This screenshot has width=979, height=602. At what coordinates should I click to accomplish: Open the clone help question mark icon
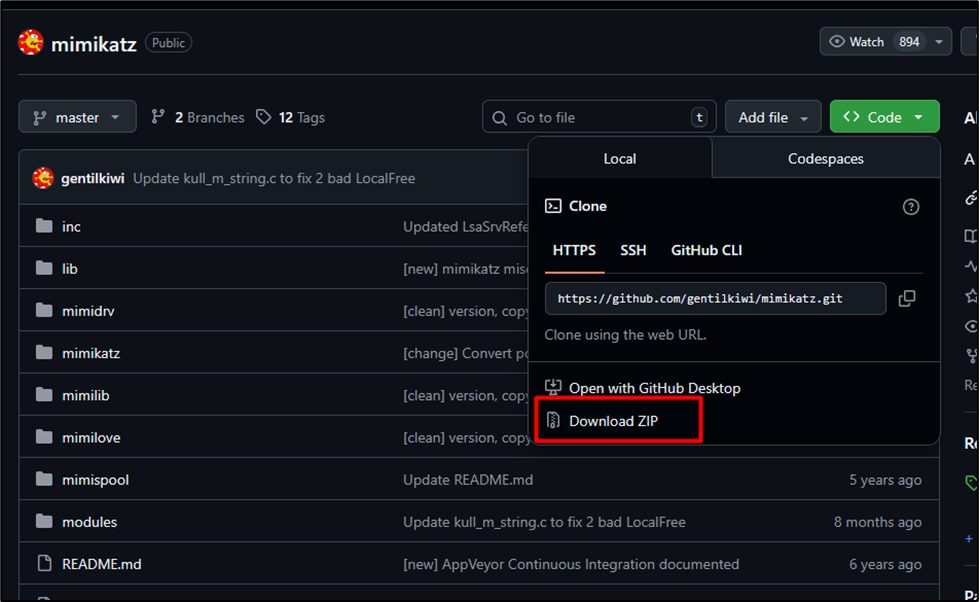[910, 207]
